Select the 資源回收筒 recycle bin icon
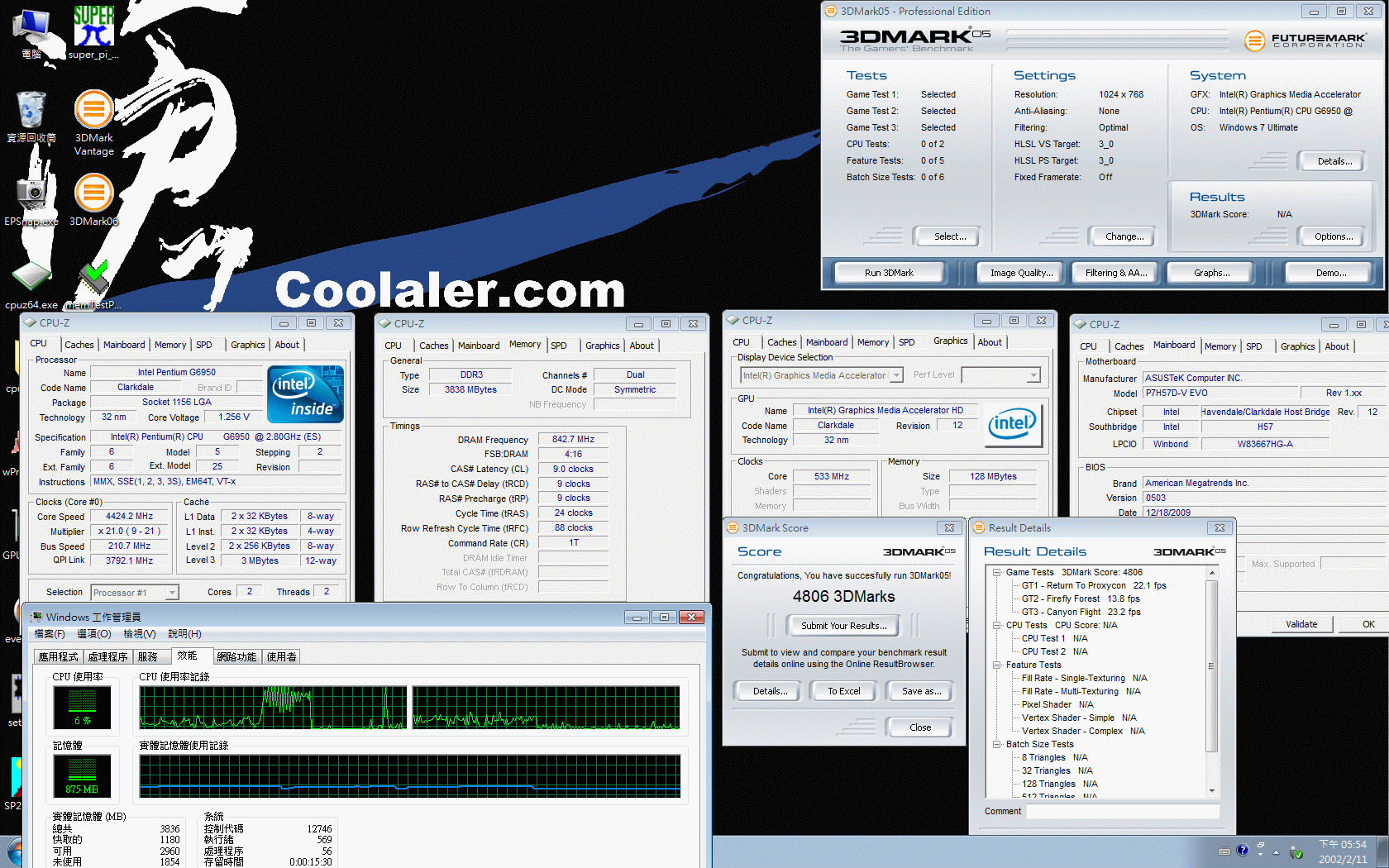1389x868 pixels. click(31, 117)
